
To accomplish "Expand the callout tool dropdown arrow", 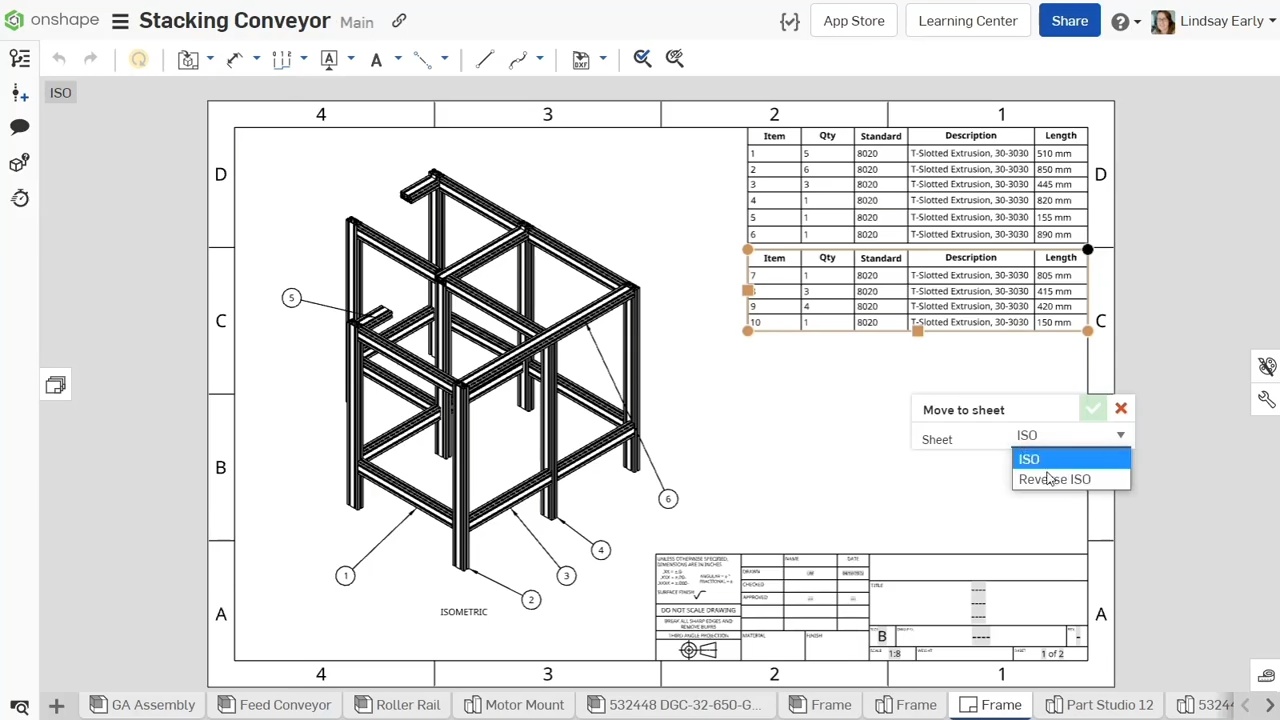I will click(x=351, y=59).
